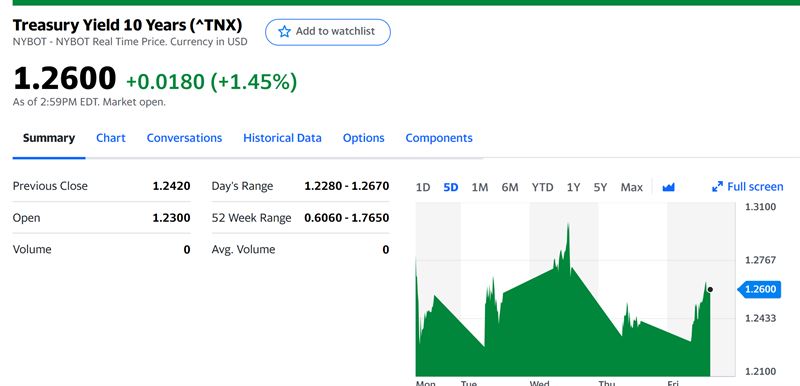Switch to the Options tab
Viewport: 800px width, 386px height.
coord(363,138)
